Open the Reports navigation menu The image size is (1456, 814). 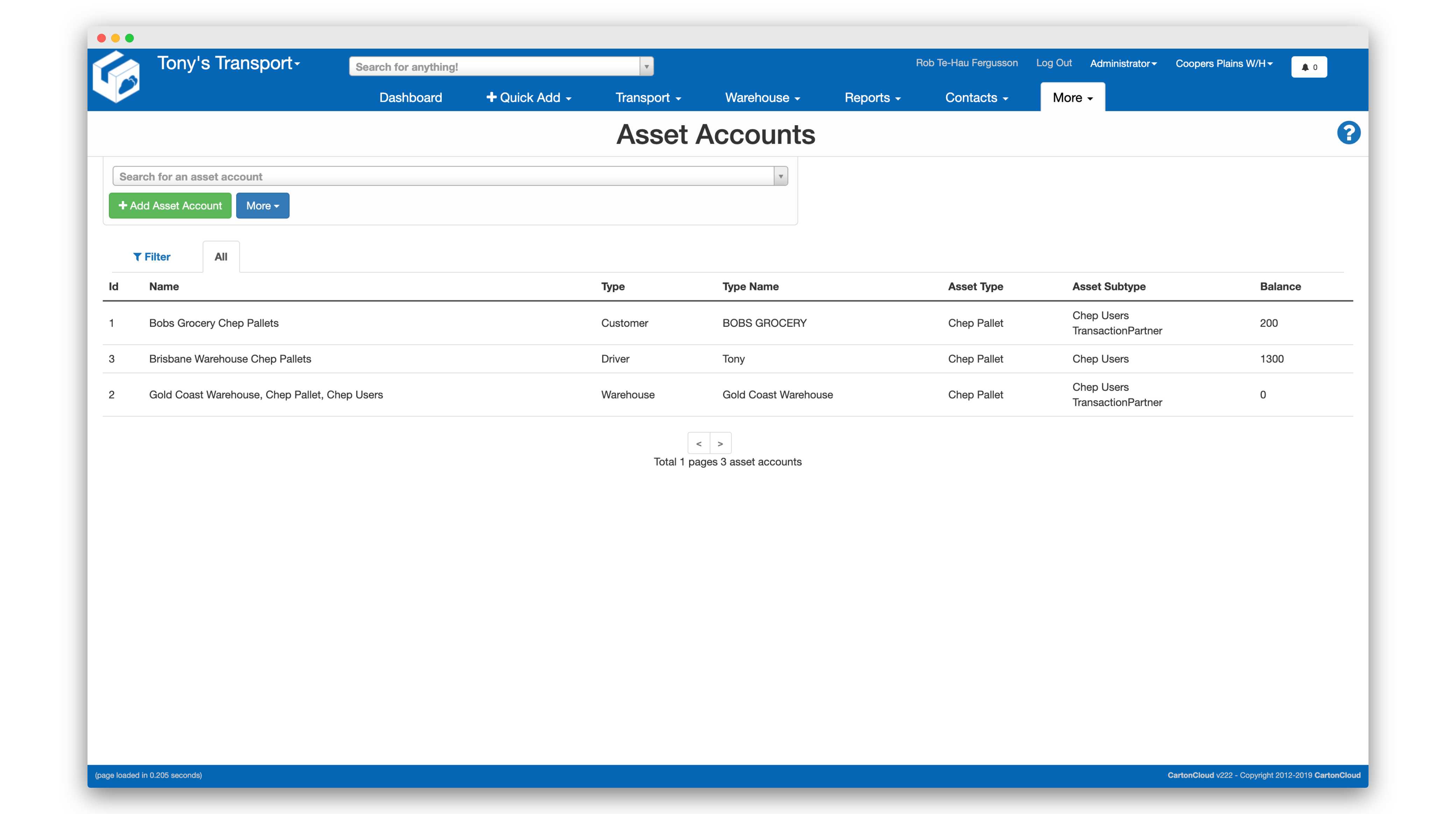click(872, 98)
